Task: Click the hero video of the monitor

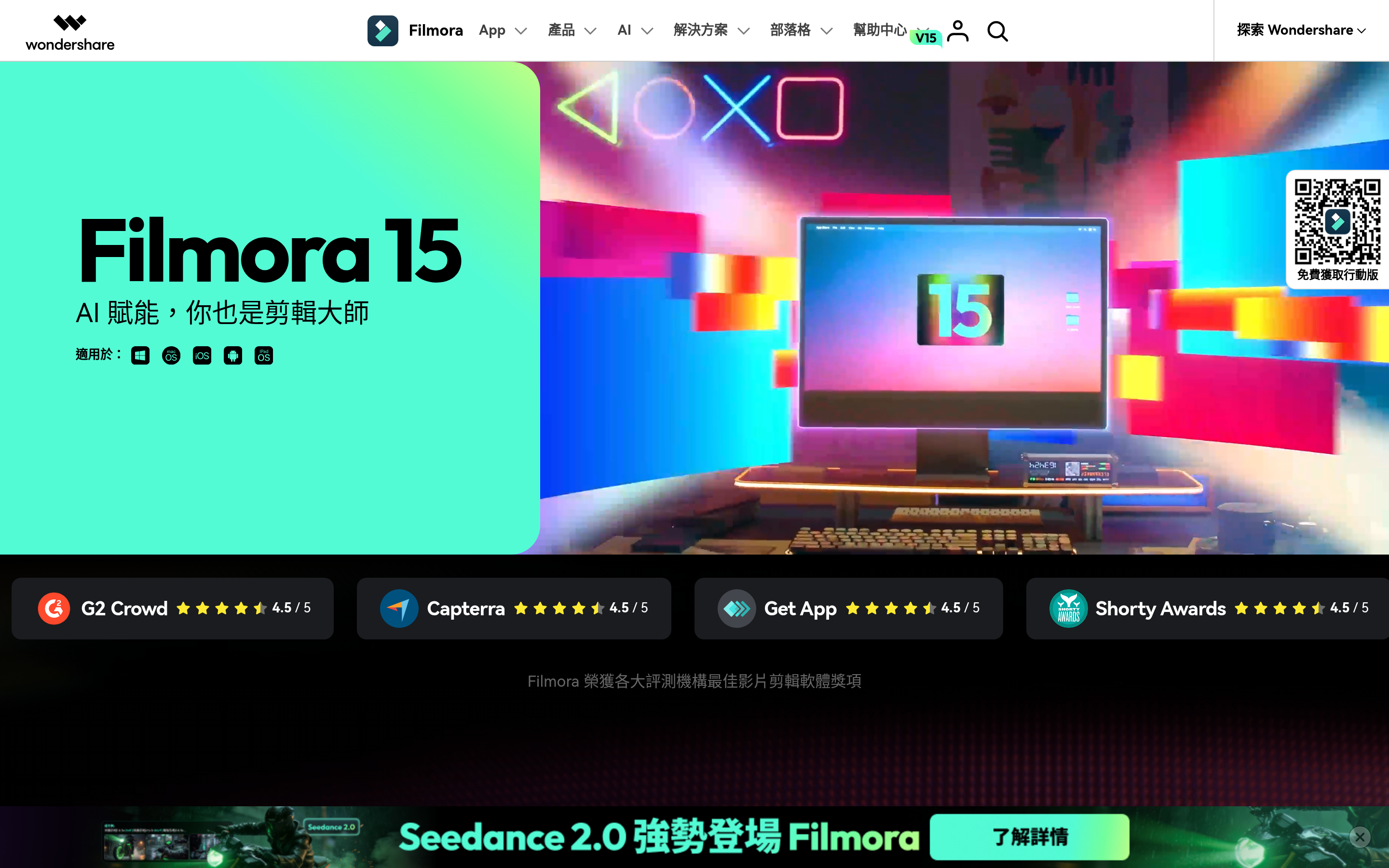Action: click(964, 308)
